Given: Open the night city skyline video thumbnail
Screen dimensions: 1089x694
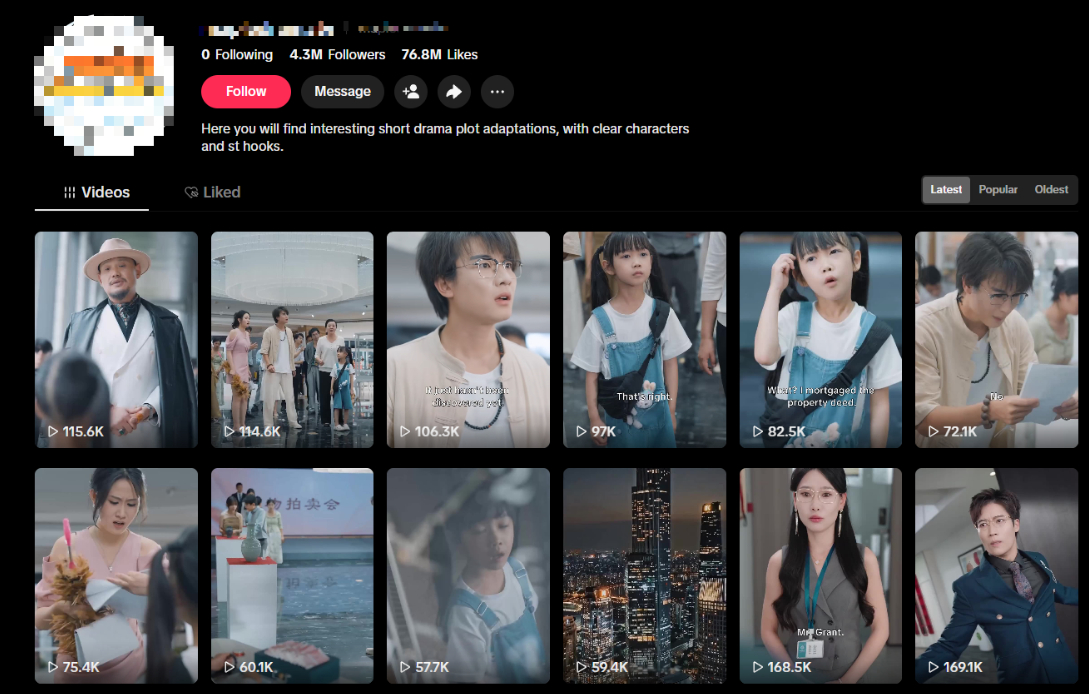Looking at the screenshot, I should [x=644, y=575].
